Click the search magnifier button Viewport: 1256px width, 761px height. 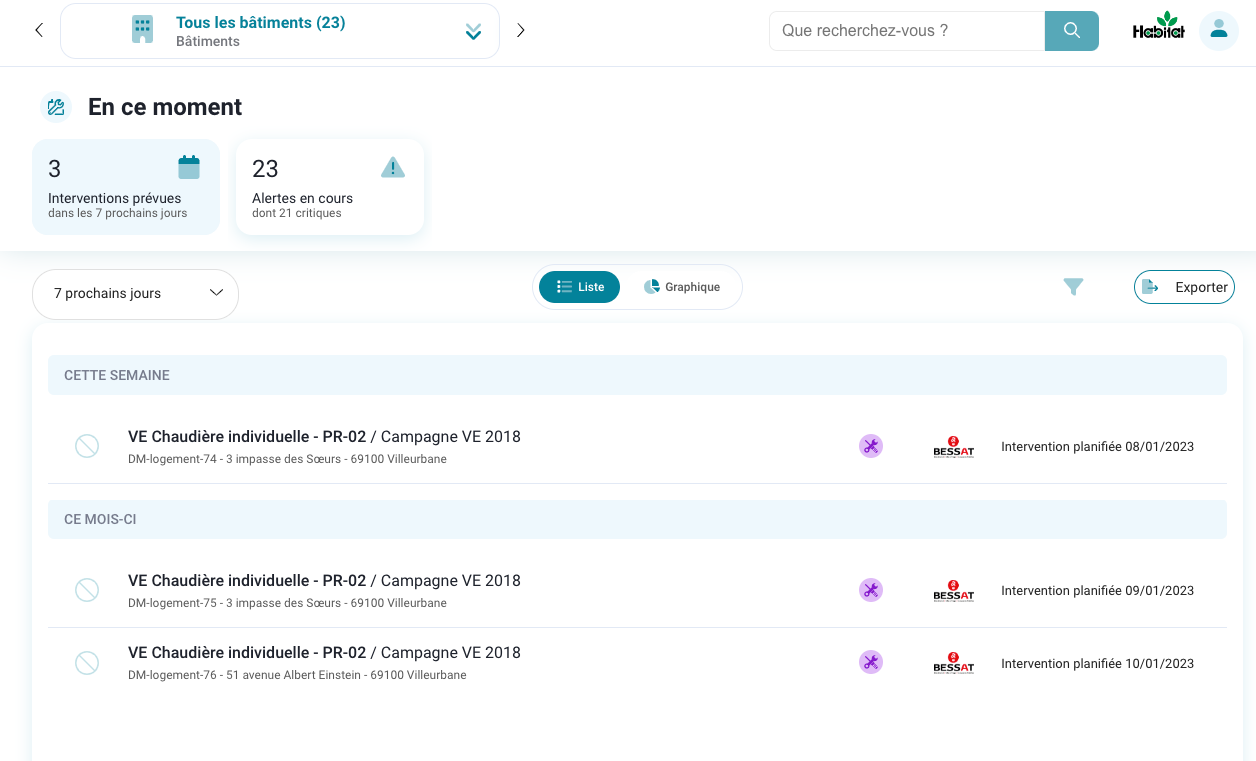click(1071, 31)
